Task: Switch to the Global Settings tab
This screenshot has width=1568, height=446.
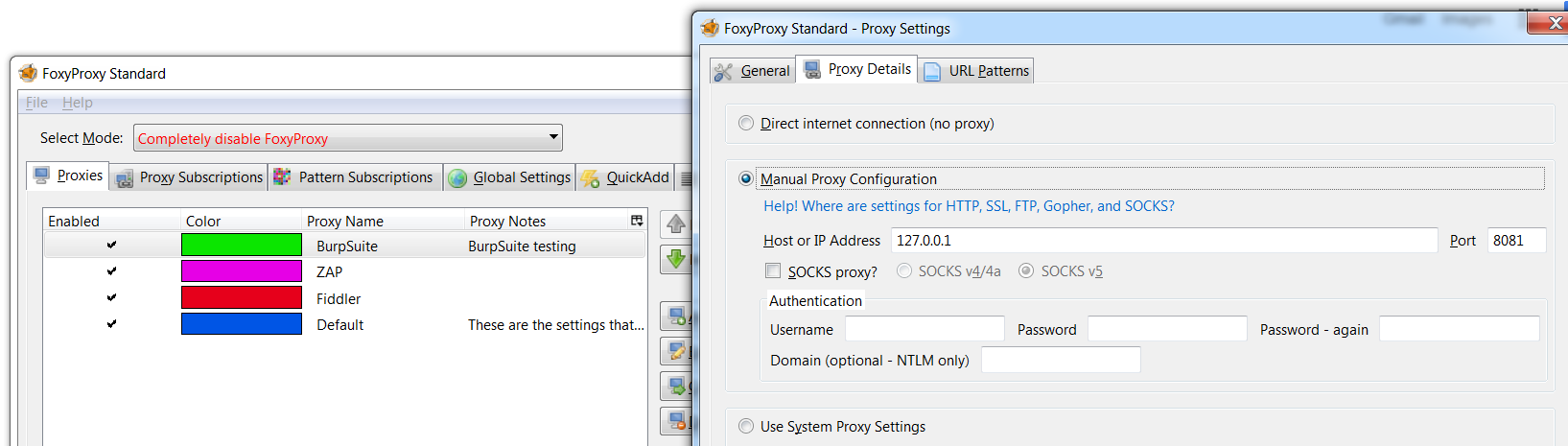Action: (509, 177)
